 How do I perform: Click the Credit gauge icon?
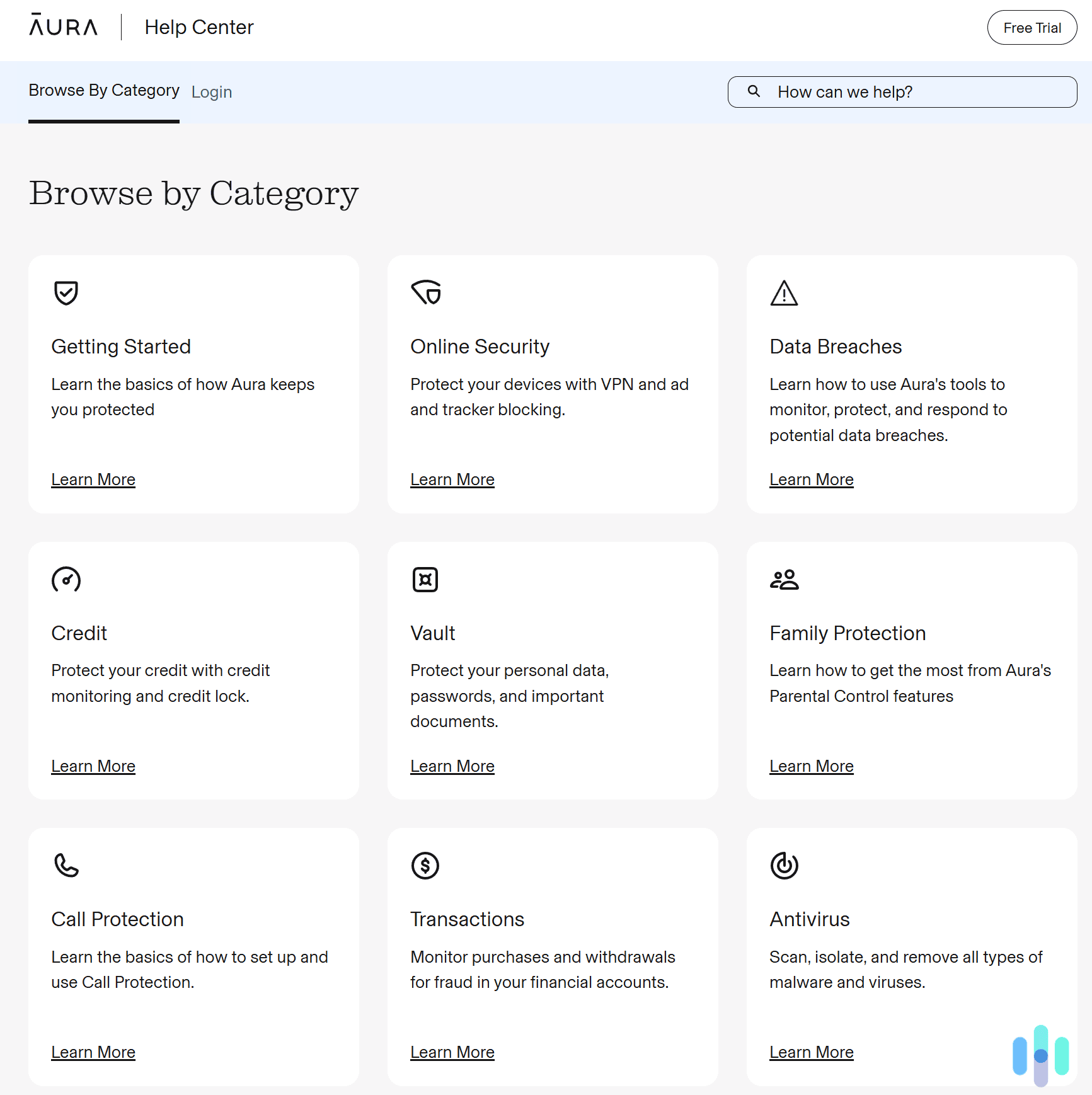click(66, 579)
